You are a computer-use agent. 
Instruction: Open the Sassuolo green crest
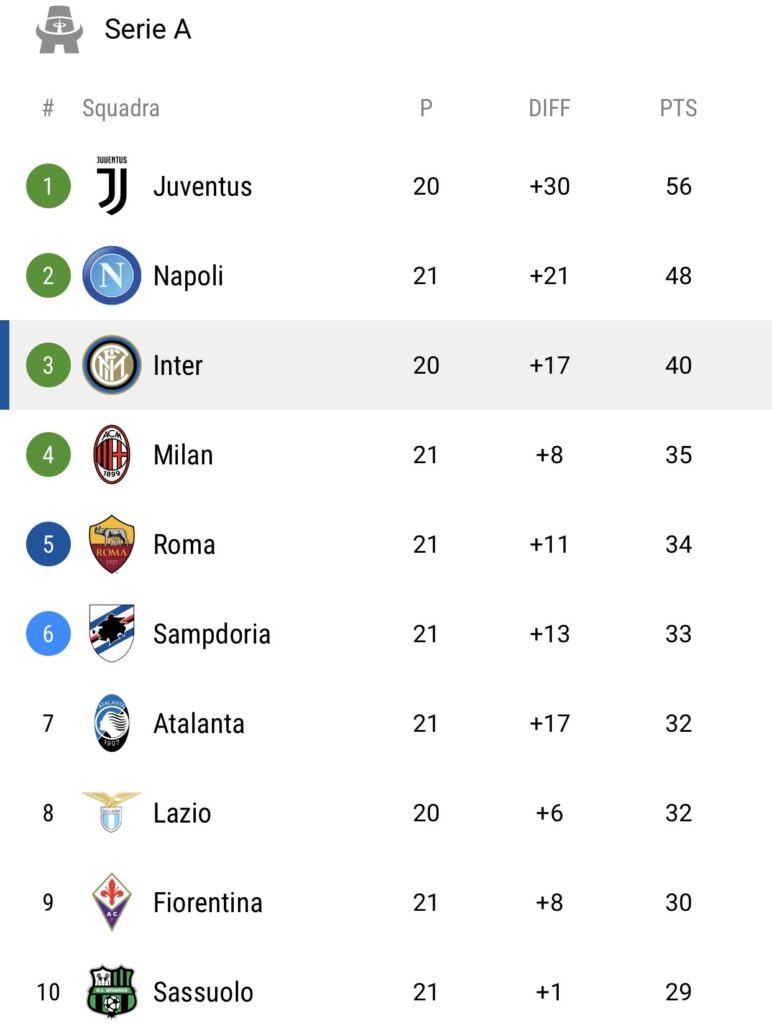112,991
